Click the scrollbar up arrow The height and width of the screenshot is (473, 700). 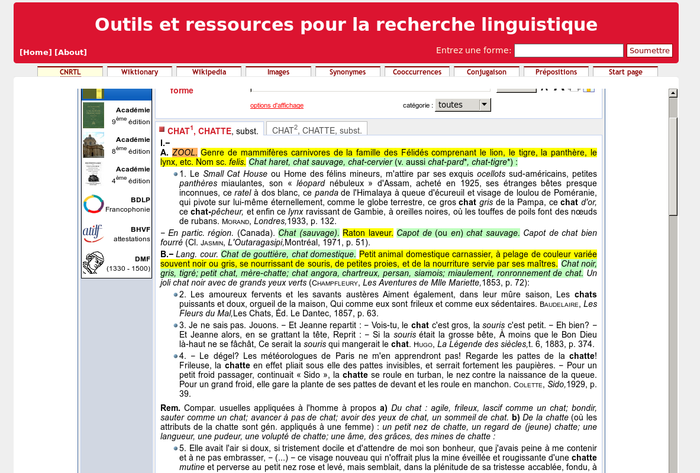(673, 93)
